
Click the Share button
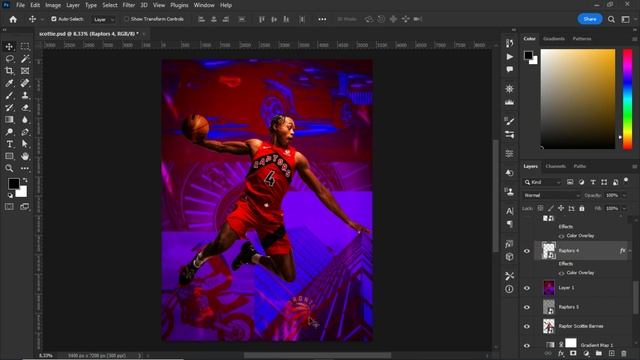point(590,19)
